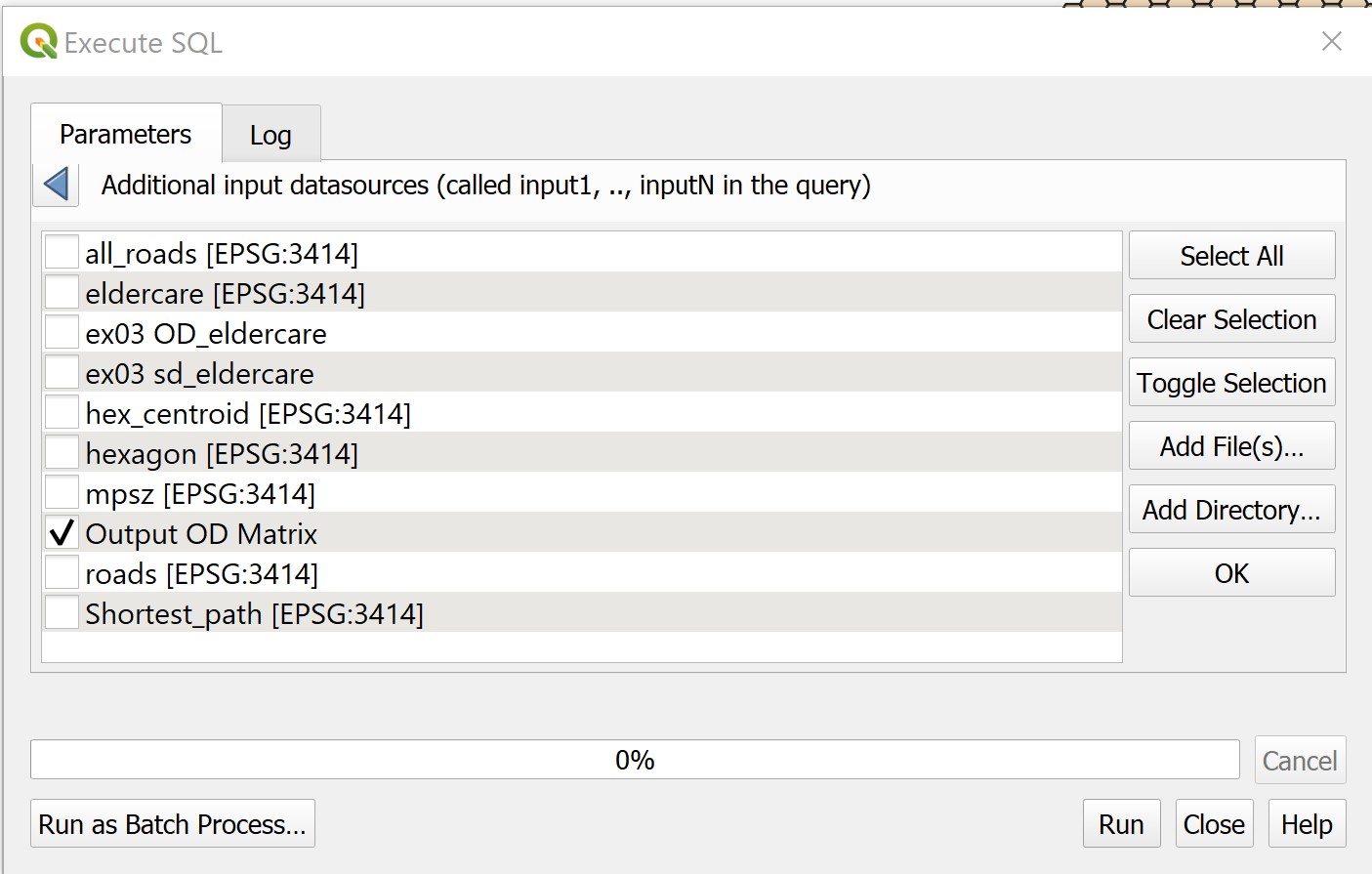Click the QGIS logo in title bar
This screenshot has width=1372, height=874.
(x=39, y=42)
